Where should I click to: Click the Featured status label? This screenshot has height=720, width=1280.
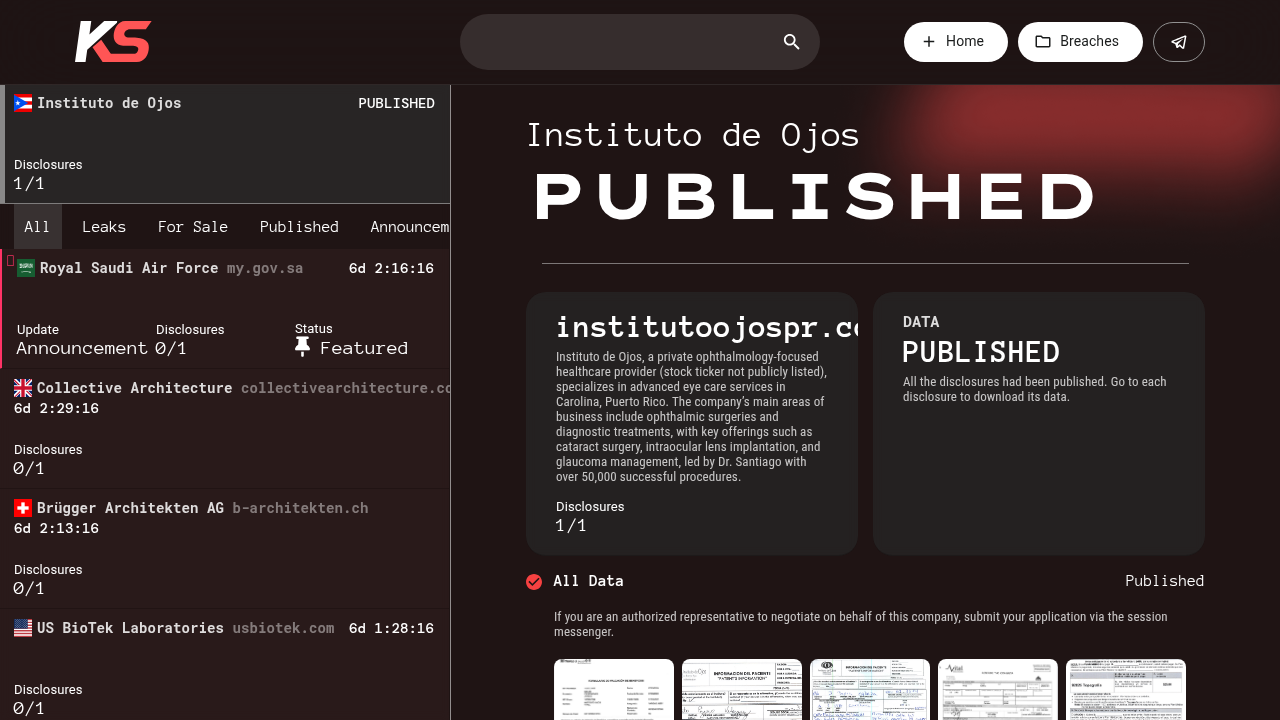tap(364, 348)
